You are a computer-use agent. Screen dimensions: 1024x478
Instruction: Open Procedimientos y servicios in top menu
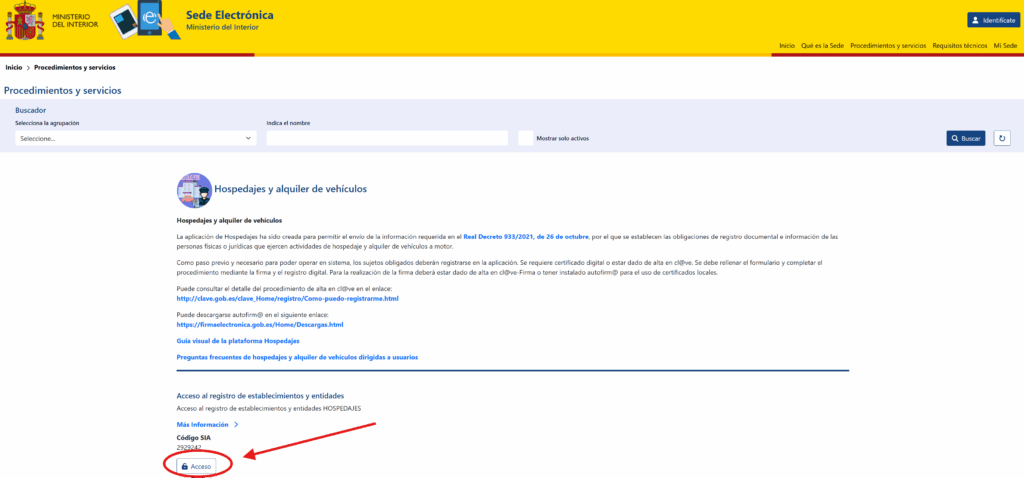pos(888,46)
